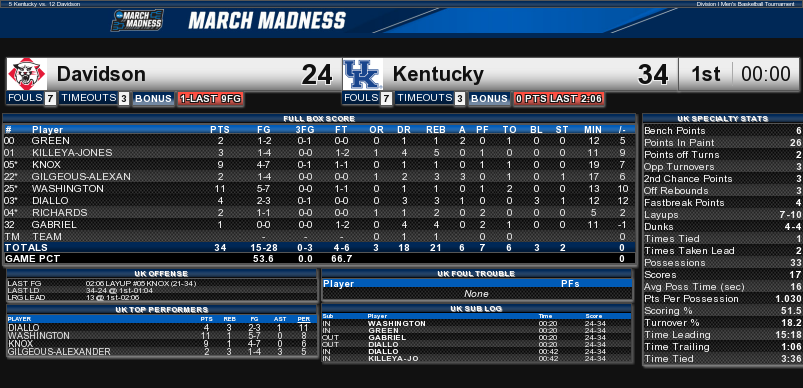Click the UK SUB LOG header
Viewport: 803px width, 388px height.
pos(477,309)
